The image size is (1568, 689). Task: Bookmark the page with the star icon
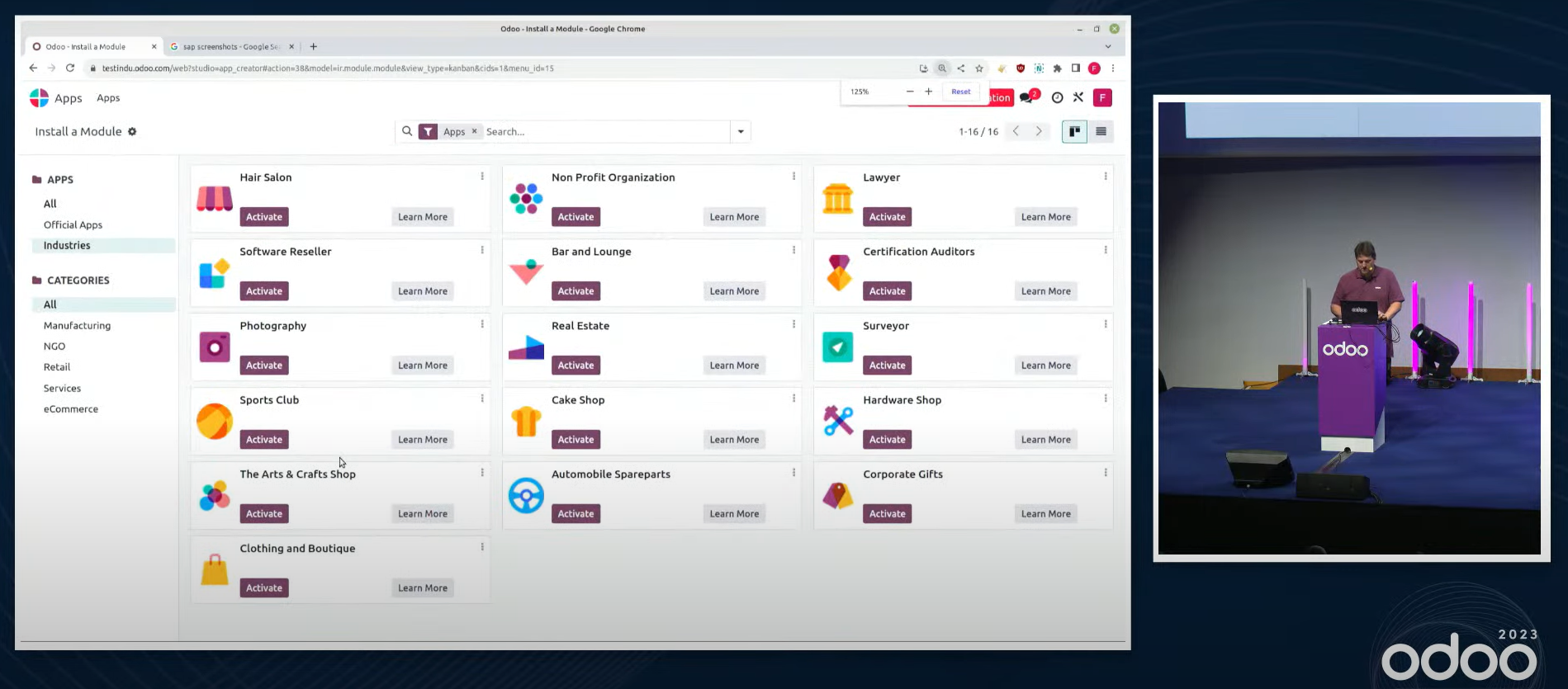(979, 68)
